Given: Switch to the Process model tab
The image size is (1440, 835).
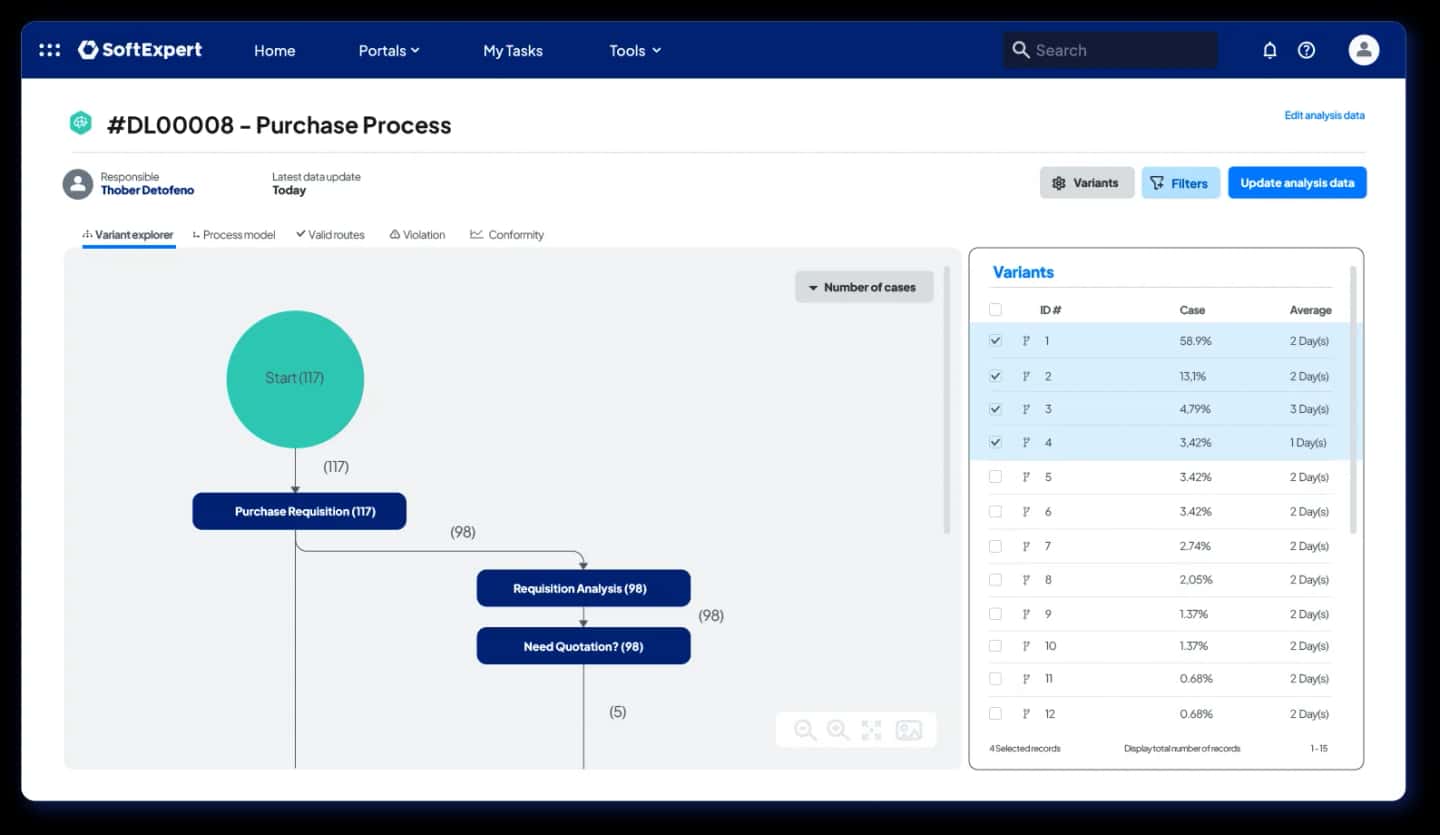Looking at the screenshot, I should (234, 235).
